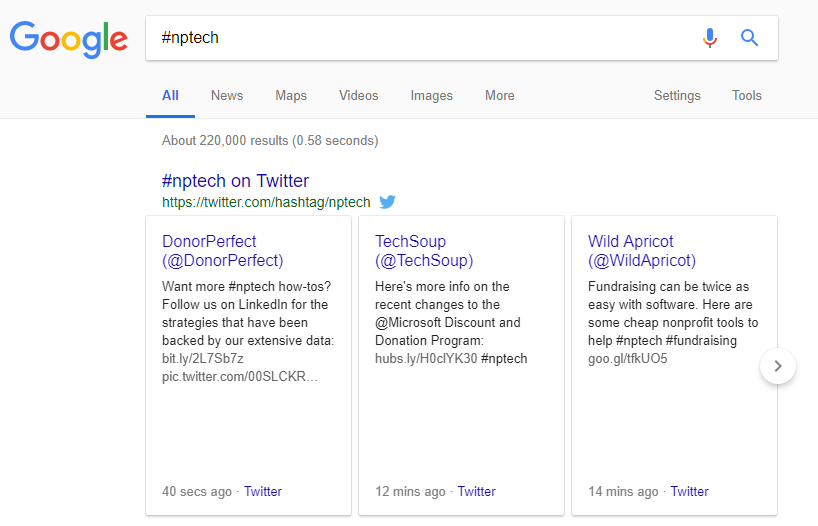The height and width of the screenshot is (526, 818).
Task: Switch to the Videos tab
Action: [x=358, y=95]
